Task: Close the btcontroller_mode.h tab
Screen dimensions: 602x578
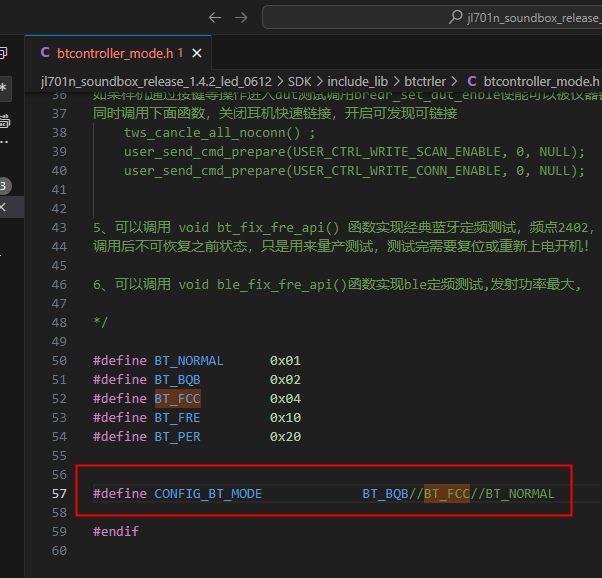Action: click(x=197, y=53)
